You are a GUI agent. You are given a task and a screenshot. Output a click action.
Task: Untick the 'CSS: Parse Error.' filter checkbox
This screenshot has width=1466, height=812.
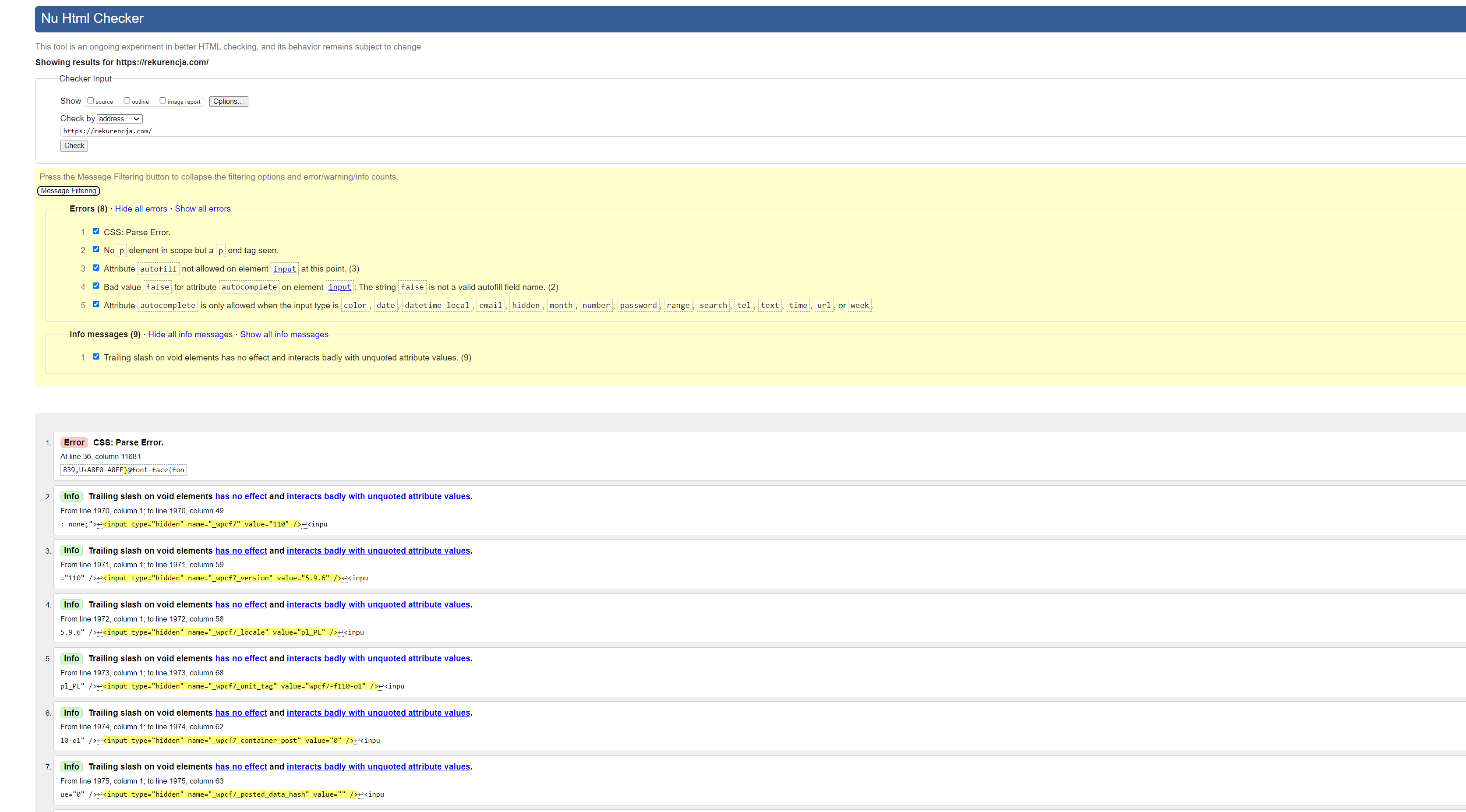[x=96, y=231]
